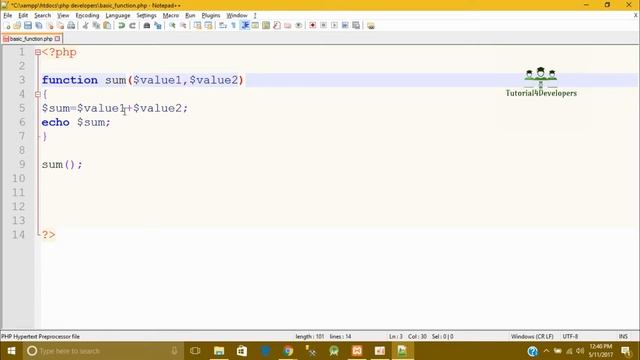This screenshot has height=360, width=640.
Task: Toggle show all characters icon
Action: click(x=233, y=26)
